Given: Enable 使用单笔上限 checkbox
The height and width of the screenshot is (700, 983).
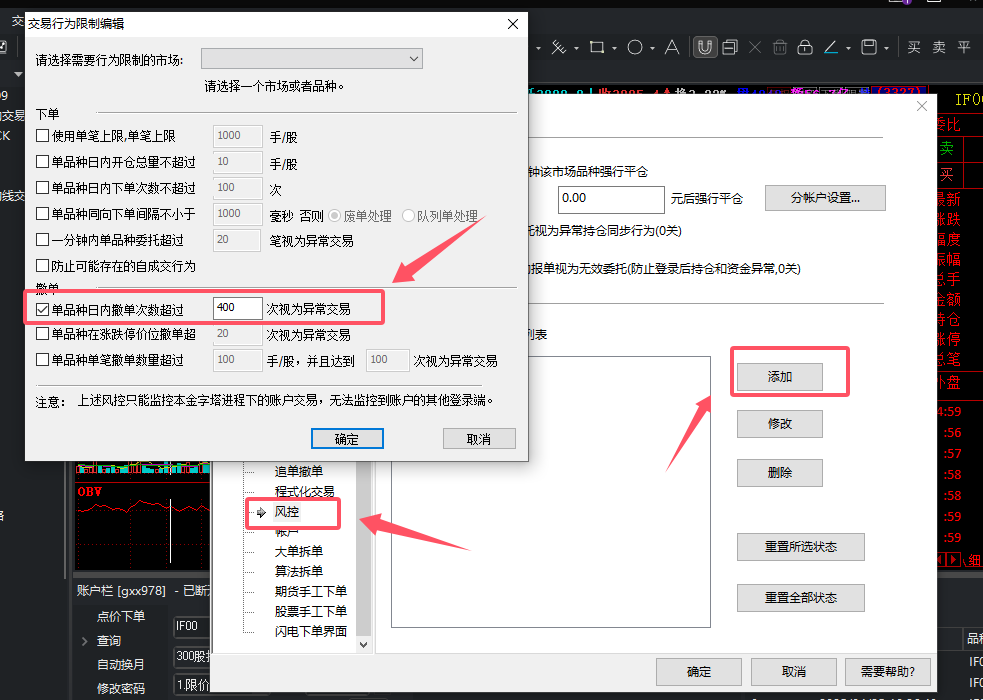Looking at the screenshot, I should [x=43, y=136].
